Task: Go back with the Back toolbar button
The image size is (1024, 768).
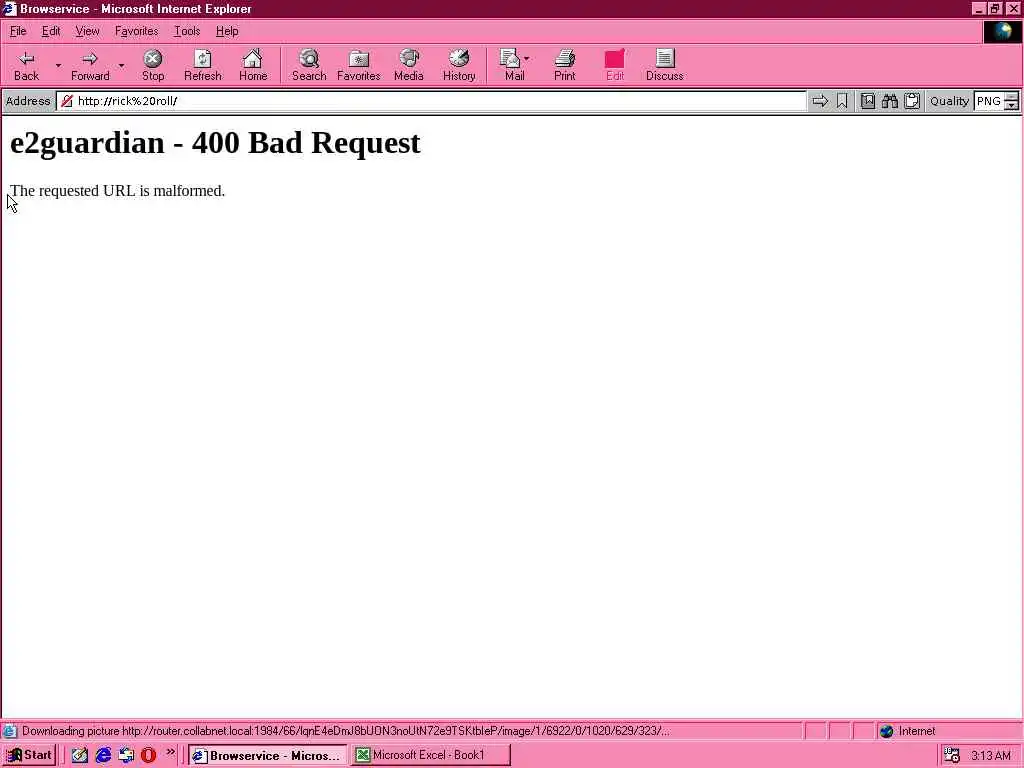Action: point(27,66)
